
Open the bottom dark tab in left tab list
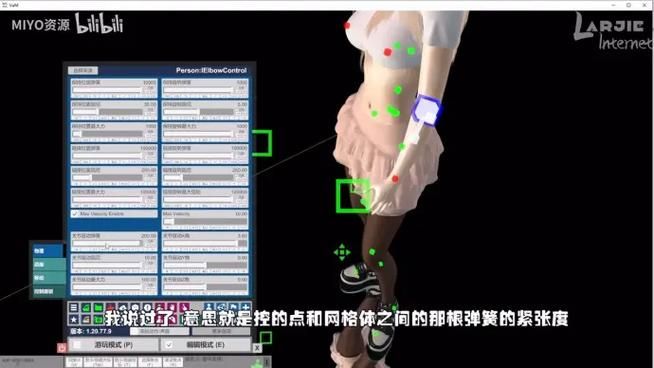pos(49,291)
